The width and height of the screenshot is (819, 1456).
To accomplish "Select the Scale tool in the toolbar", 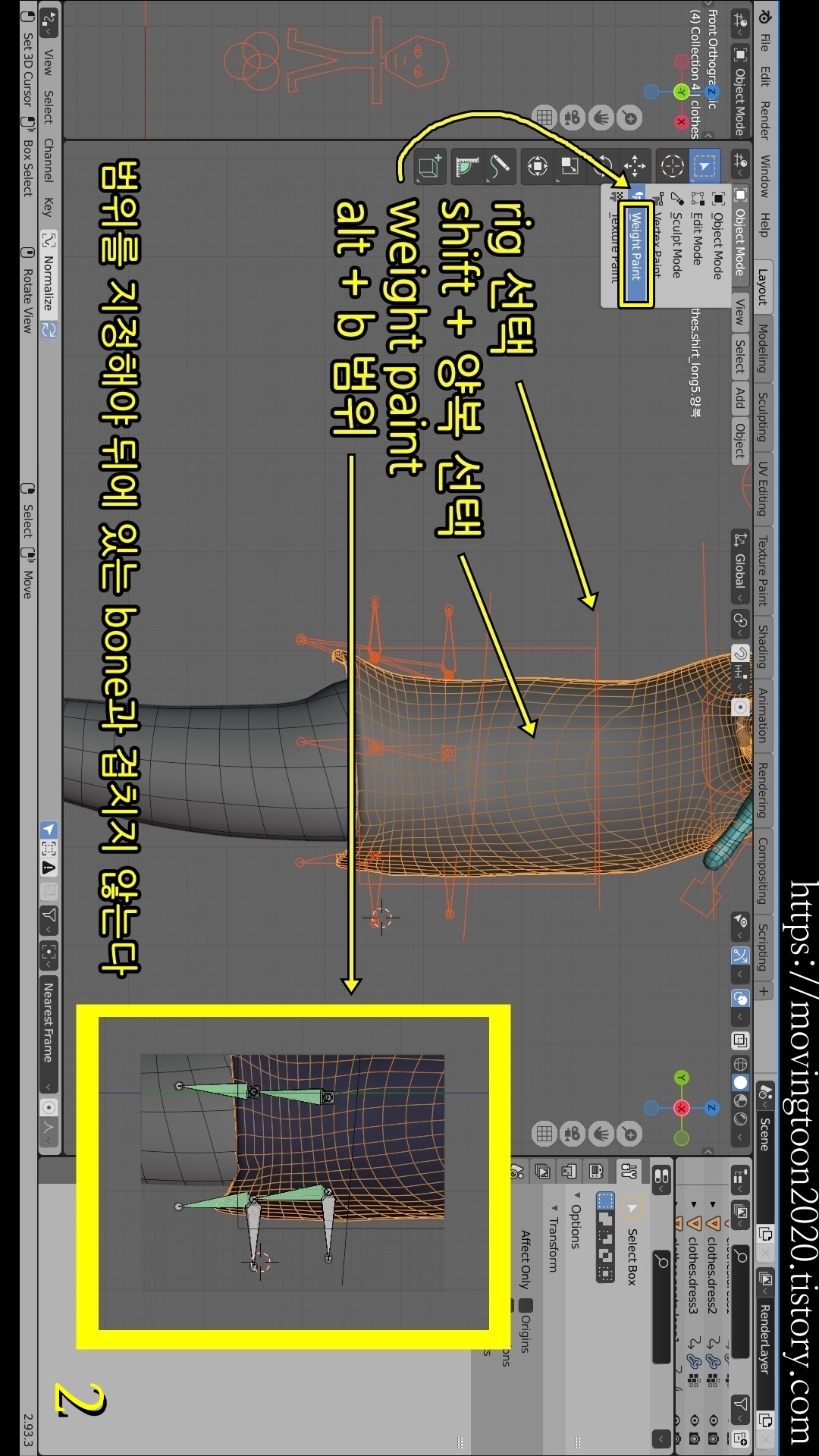I will click(x=570, y=165).
